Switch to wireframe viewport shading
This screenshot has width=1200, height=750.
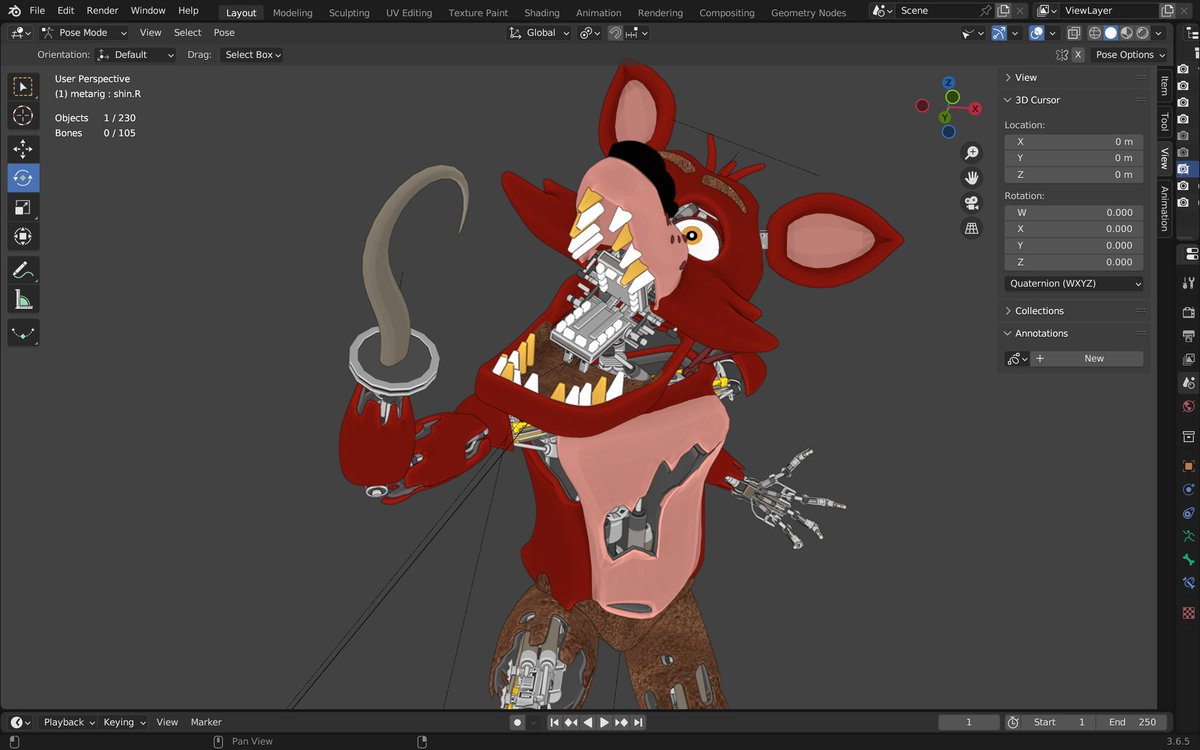coord(1093,33)
